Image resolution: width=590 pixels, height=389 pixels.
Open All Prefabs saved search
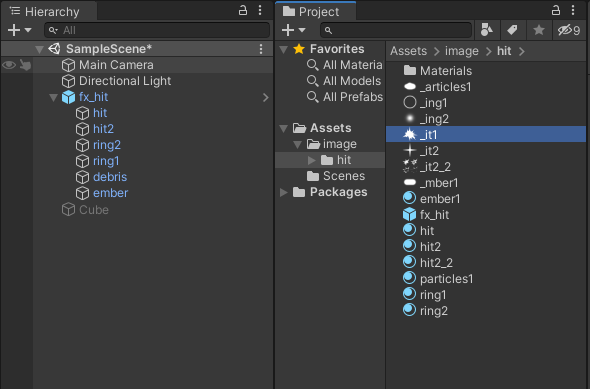(353, 97)
